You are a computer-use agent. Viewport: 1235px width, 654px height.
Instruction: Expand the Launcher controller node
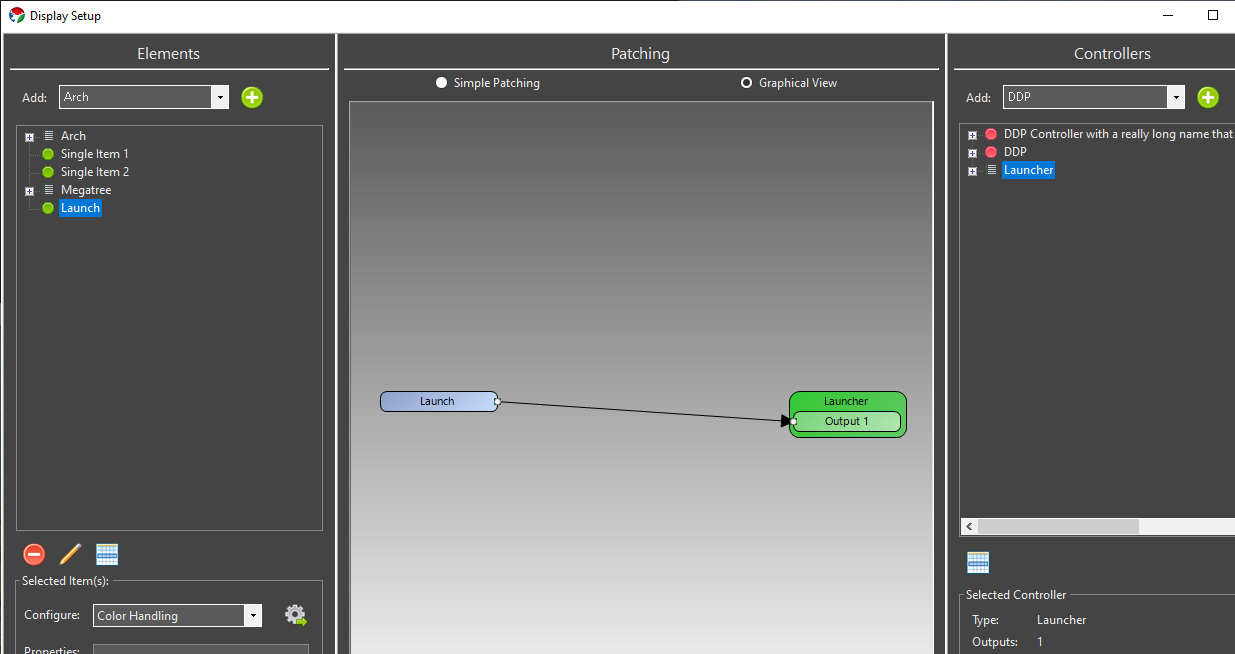[x=972, y=171]
